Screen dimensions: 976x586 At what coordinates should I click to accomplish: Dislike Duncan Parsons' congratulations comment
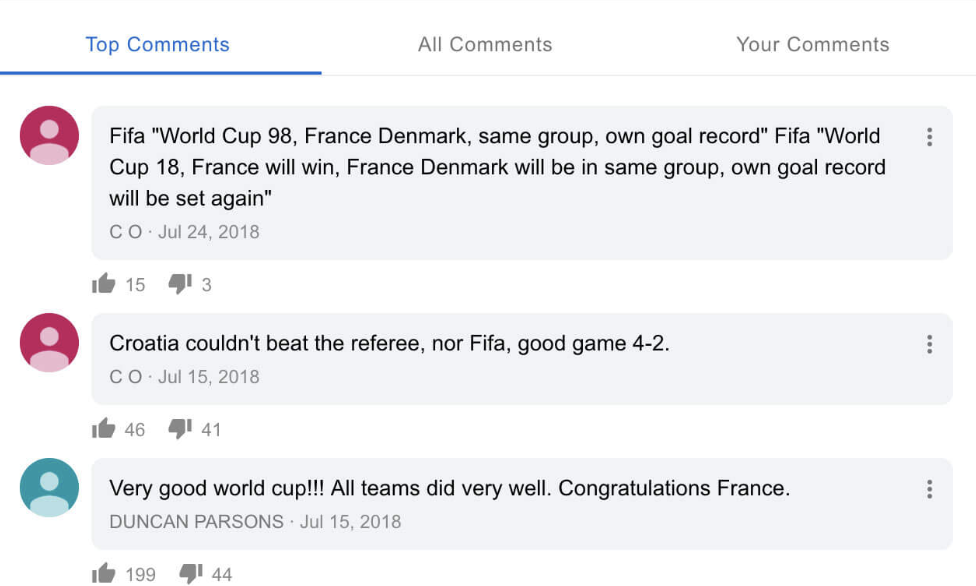(190, 574)
